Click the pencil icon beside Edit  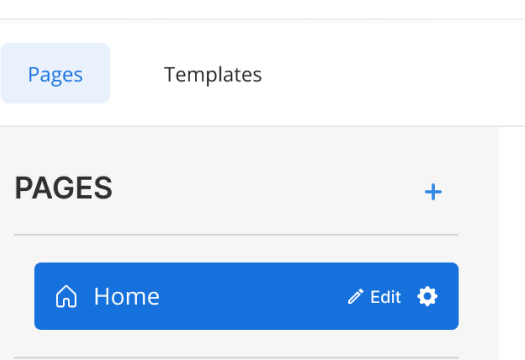click(355, 296)
